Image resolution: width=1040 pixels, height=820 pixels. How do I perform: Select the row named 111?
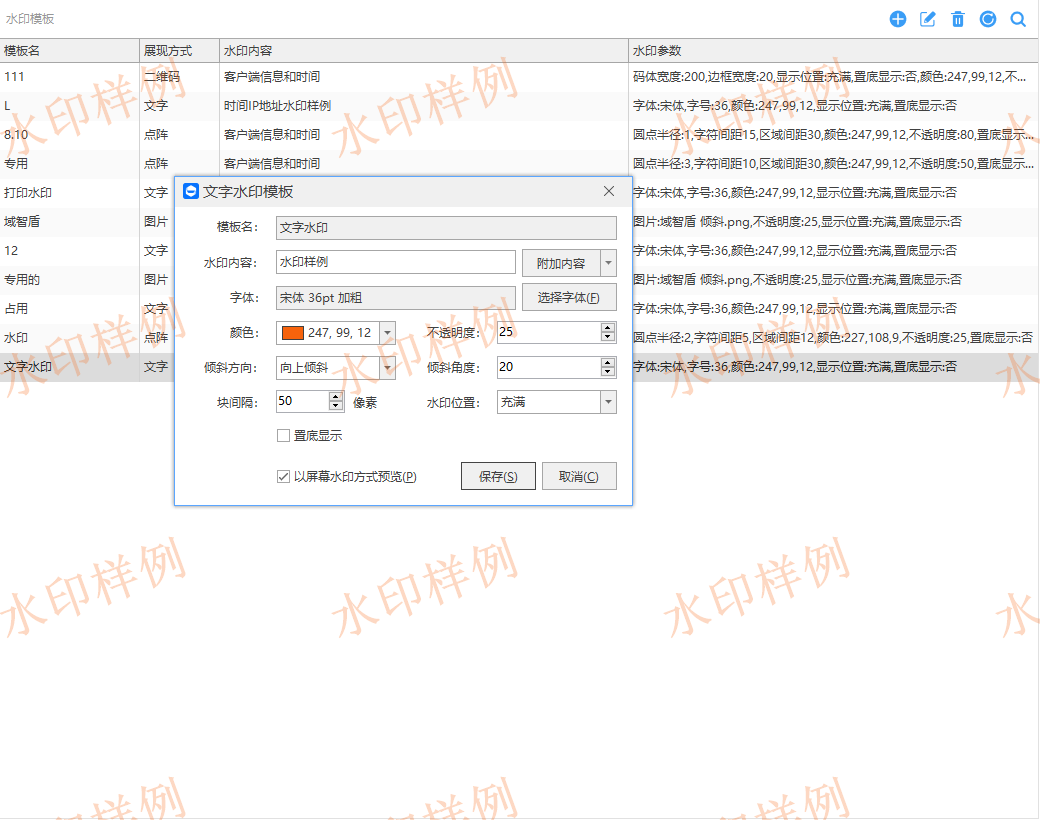[x=519, y=77]
